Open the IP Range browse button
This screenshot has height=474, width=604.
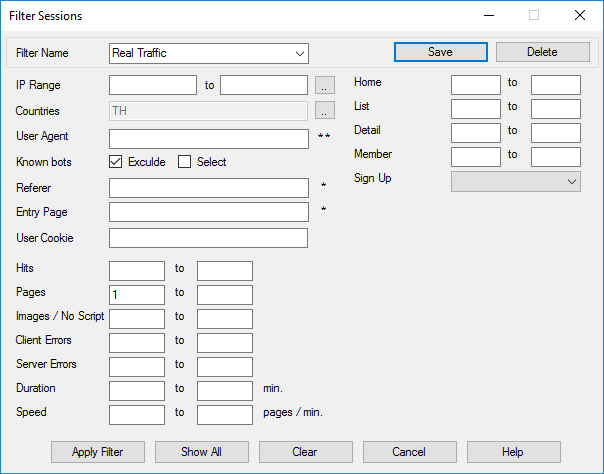325,85
